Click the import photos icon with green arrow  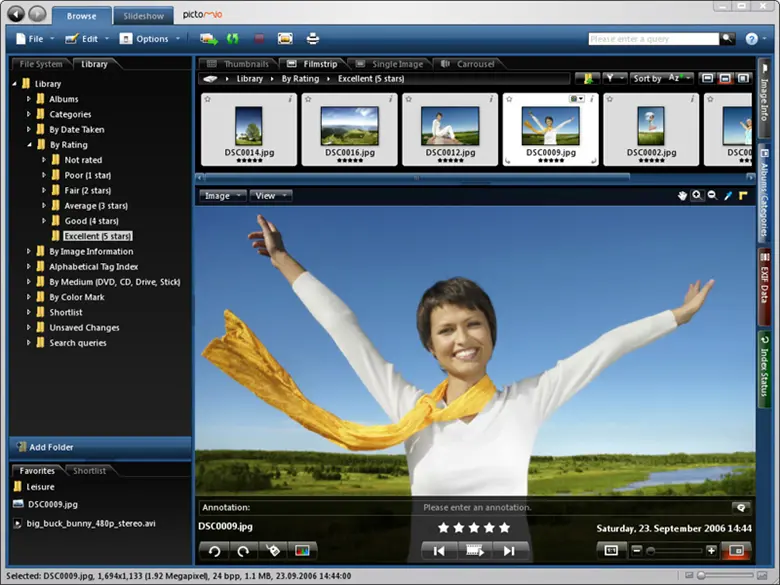tap(208, 39)
